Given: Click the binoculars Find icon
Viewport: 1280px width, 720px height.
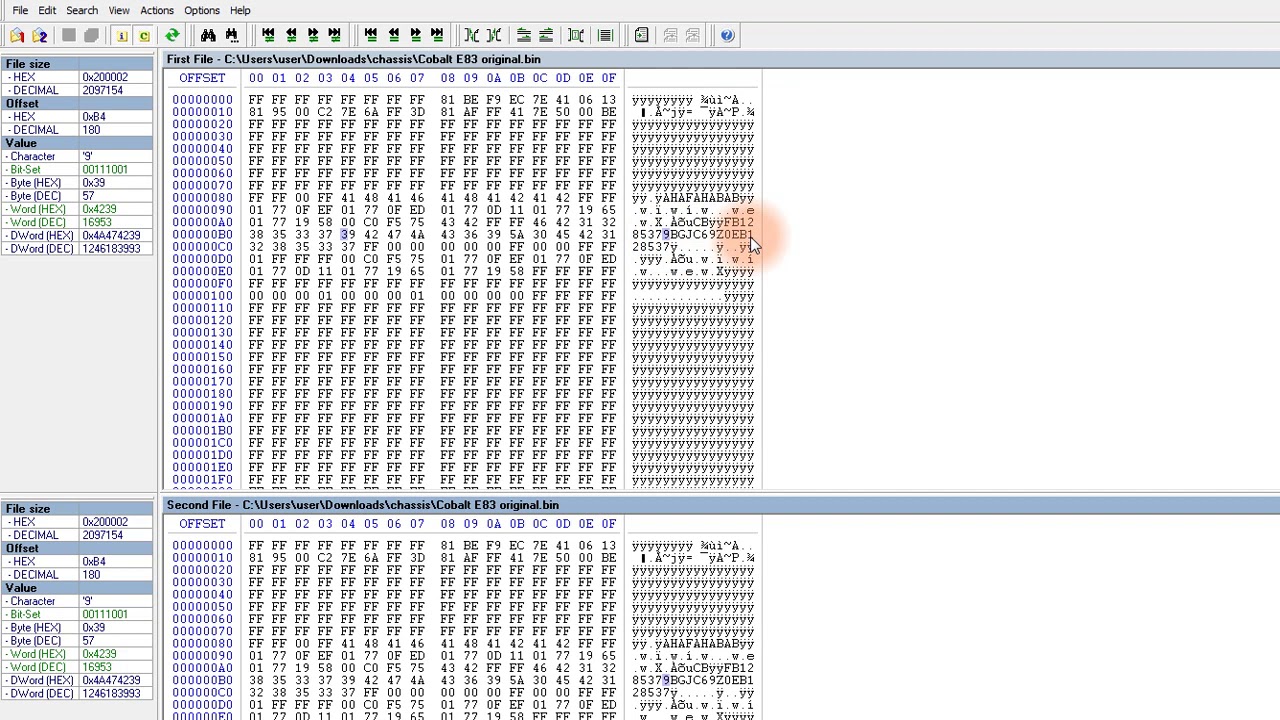Looking at the screenshot, I should [208, 36].
